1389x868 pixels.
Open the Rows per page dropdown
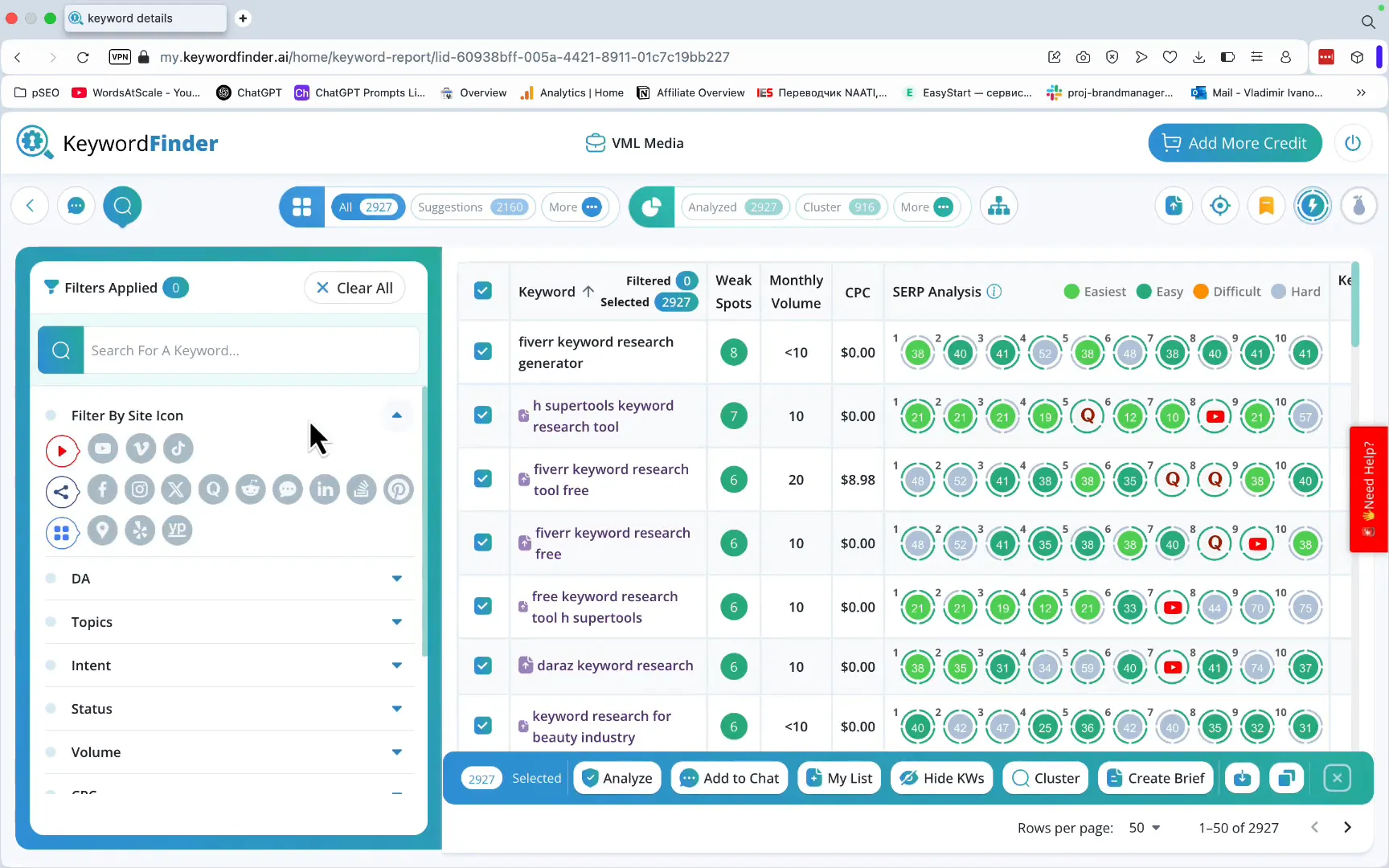pos(1145,828)
